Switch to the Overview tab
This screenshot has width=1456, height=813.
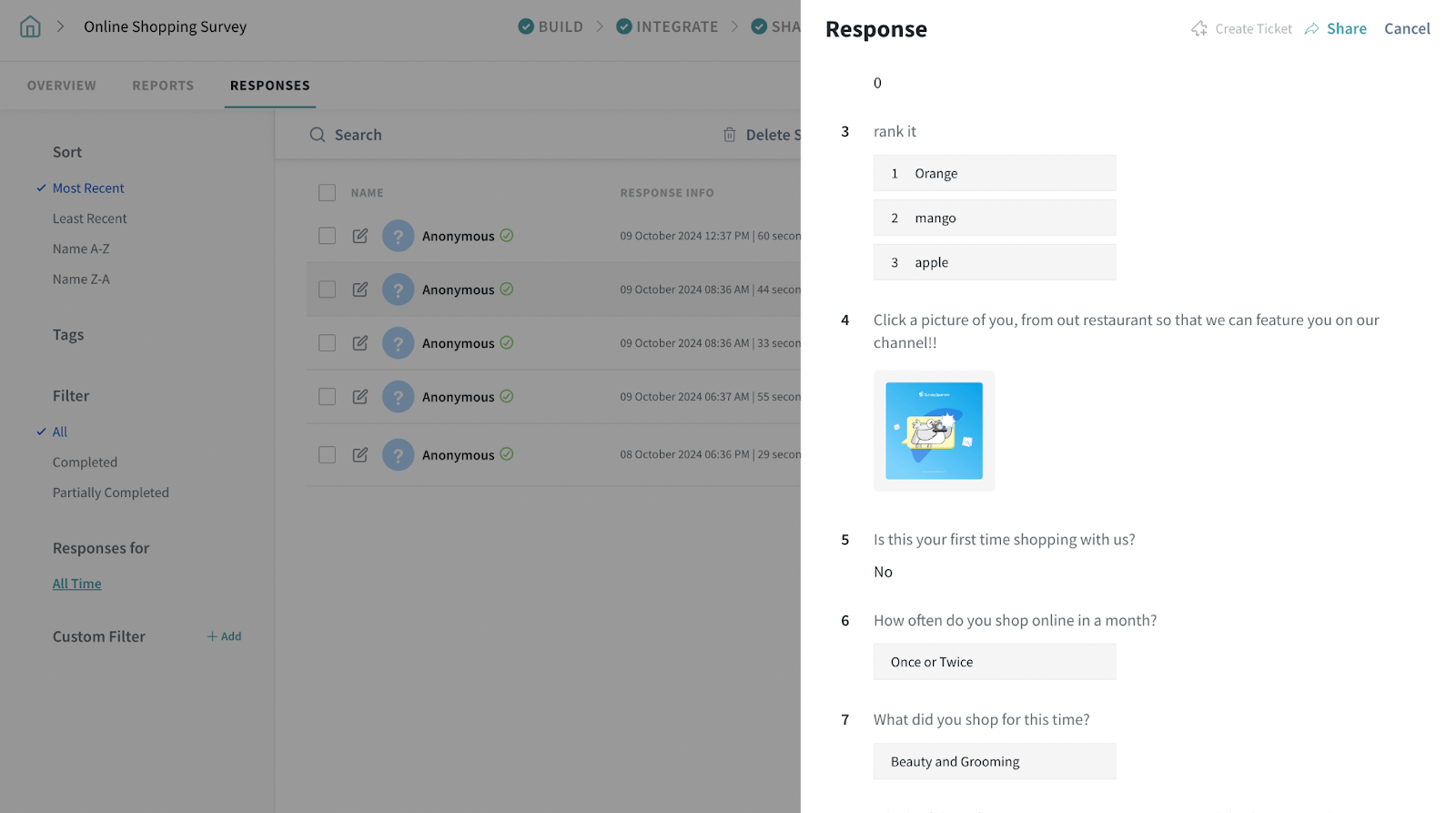[62, 86]
